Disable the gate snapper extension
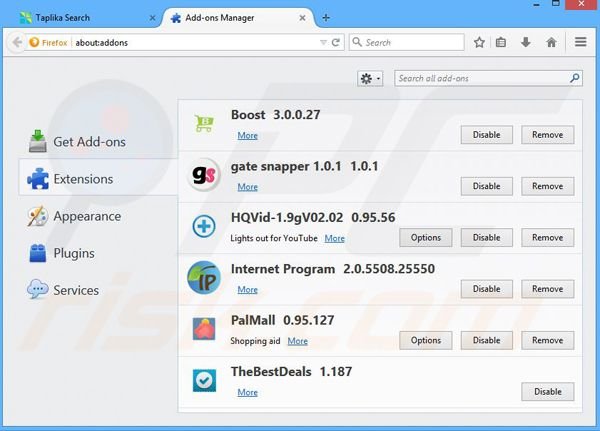This screenshot has width=600, height=431. click(x=486, y=186)
